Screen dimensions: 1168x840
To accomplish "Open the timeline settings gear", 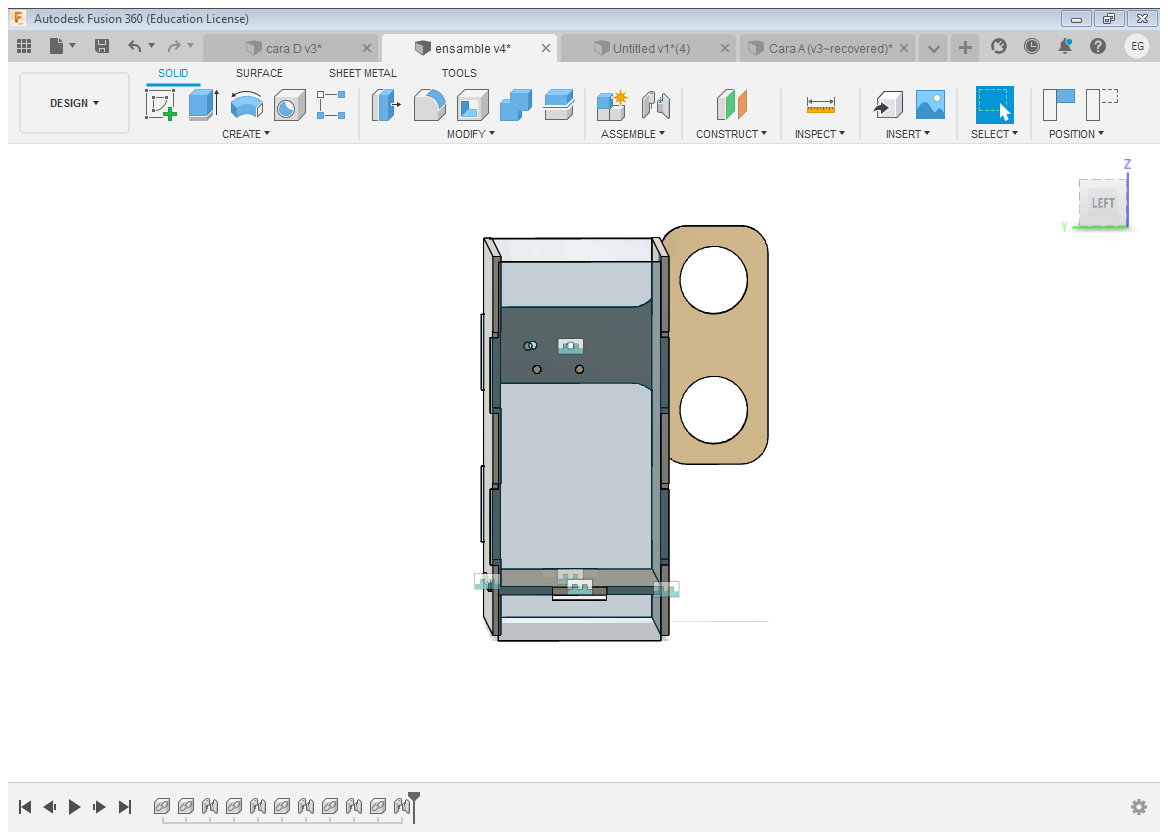I will (x=1138, y=807).
